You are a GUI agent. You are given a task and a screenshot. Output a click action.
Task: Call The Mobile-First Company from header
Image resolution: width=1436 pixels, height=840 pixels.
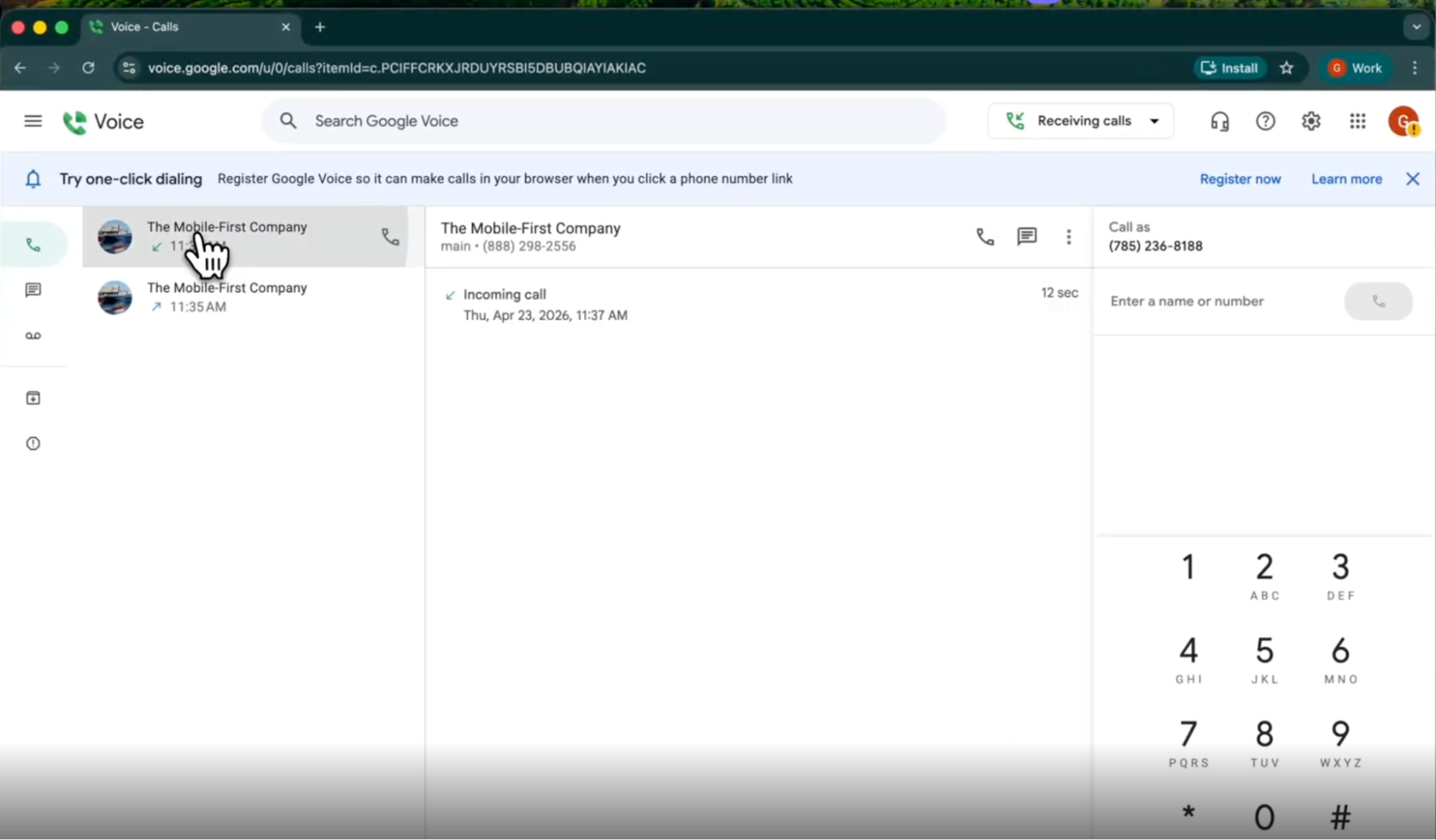(985, 237)
